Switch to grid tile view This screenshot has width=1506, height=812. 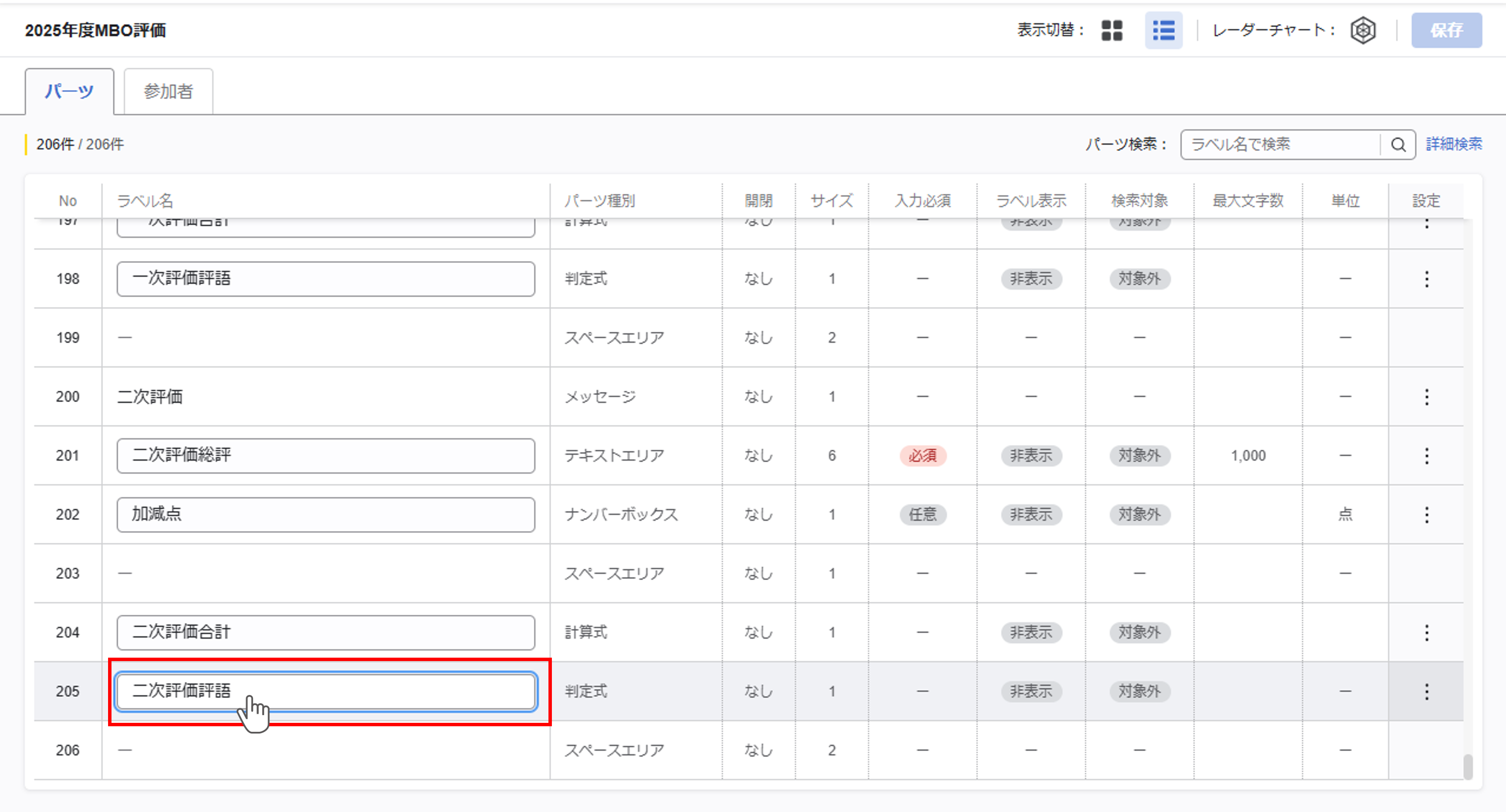click(1111, 30)
